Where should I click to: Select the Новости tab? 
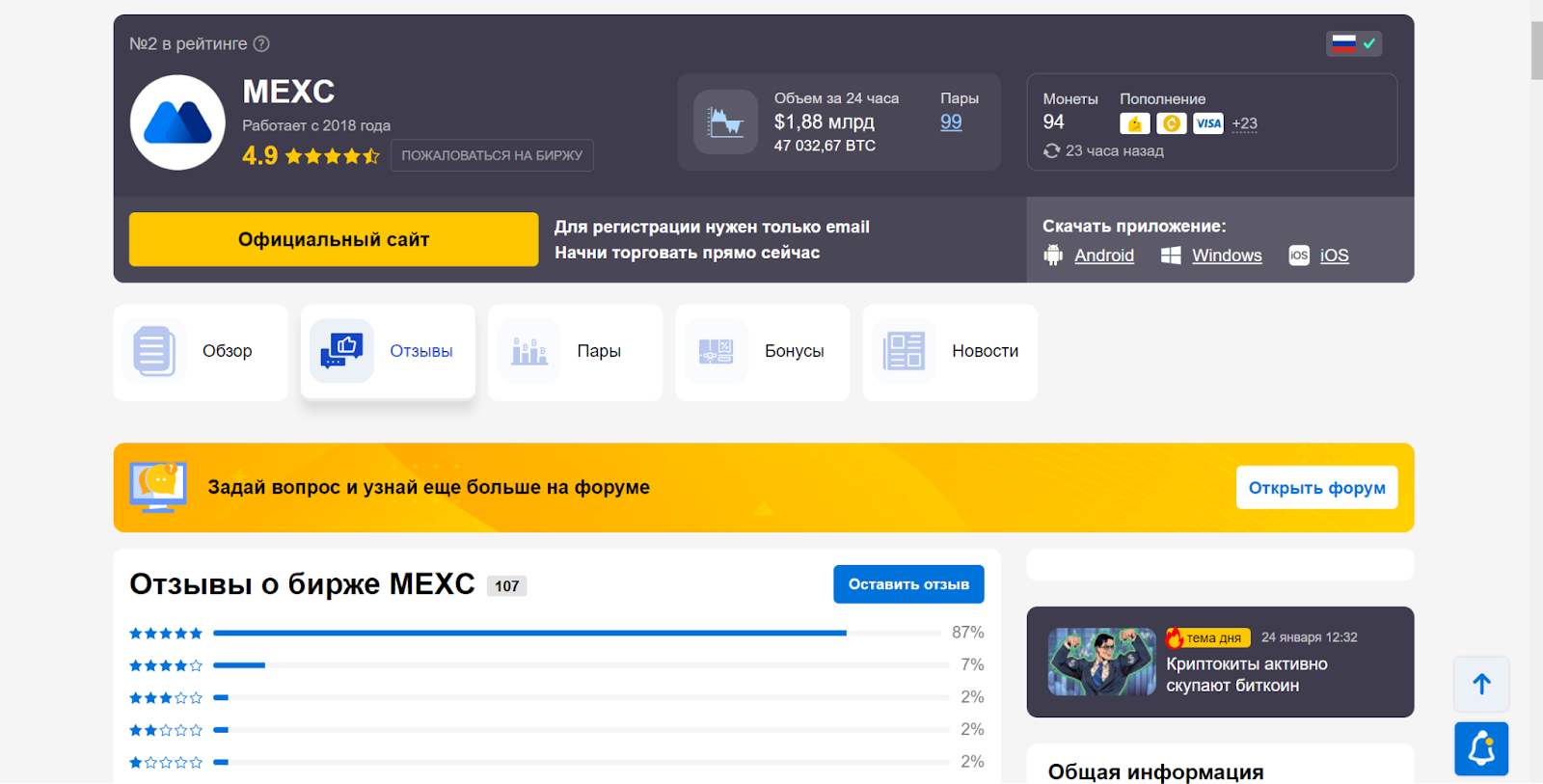(x=950, y=352)
